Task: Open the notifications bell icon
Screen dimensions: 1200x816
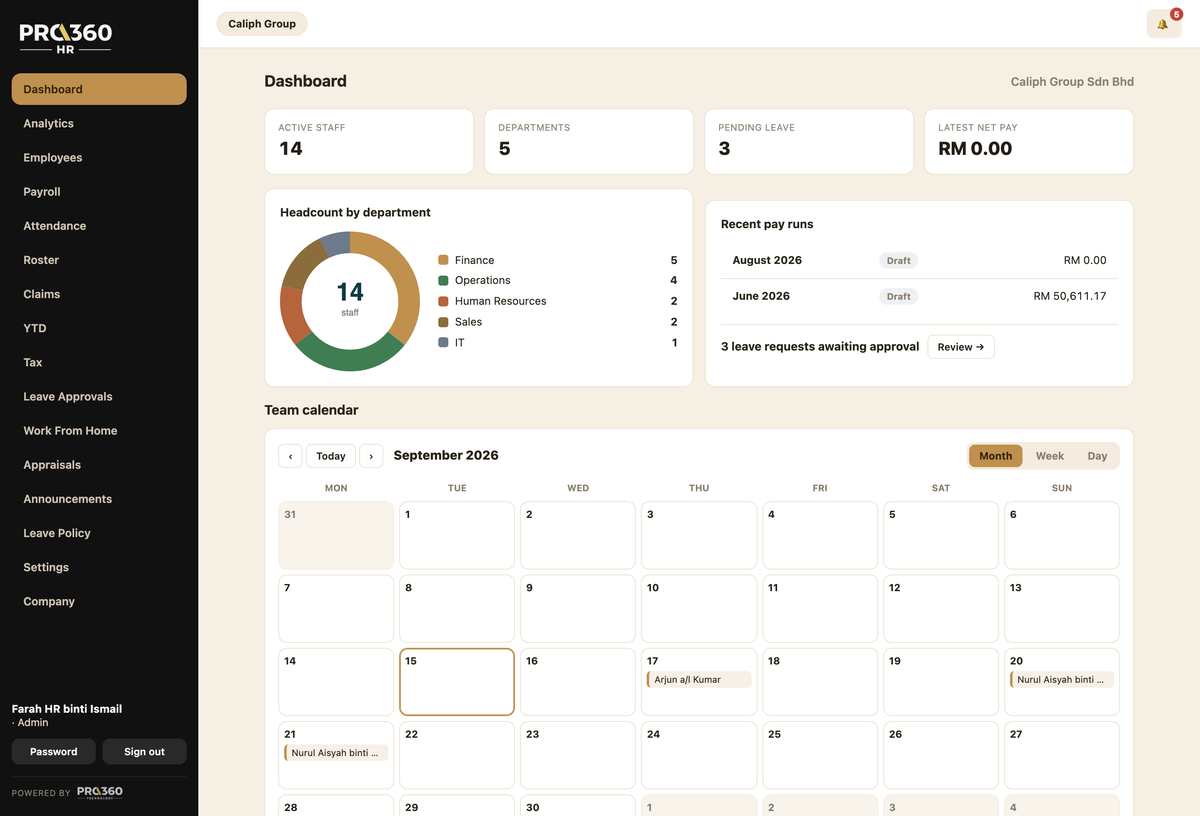Action: coord(1163,24)
